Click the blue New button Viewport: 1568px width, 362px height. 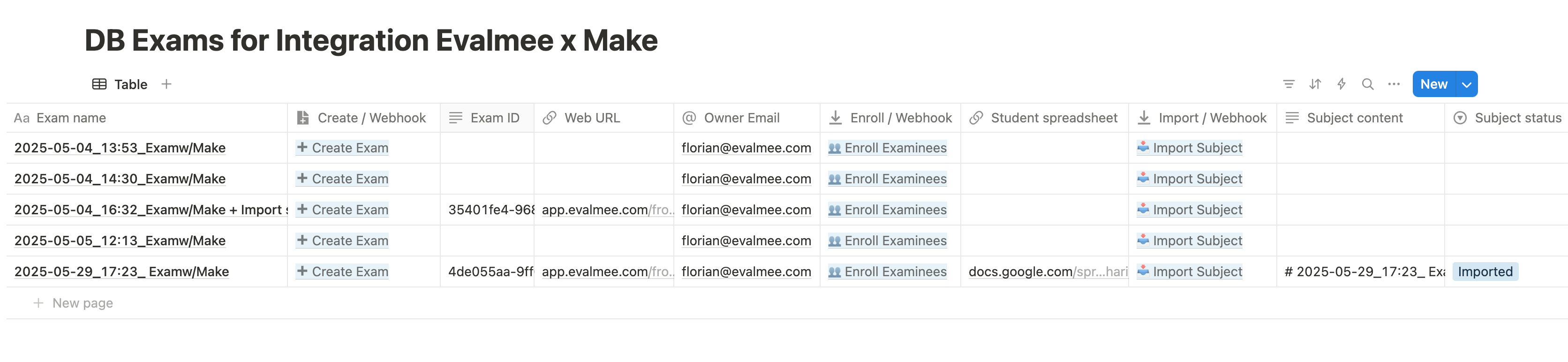1433,84
